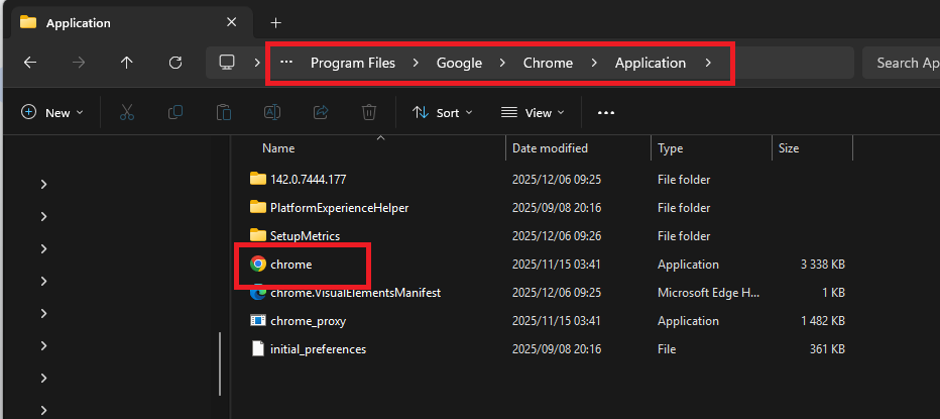Click the Share icon in toolbar
The image size is (940, 419).
[321, 112]
